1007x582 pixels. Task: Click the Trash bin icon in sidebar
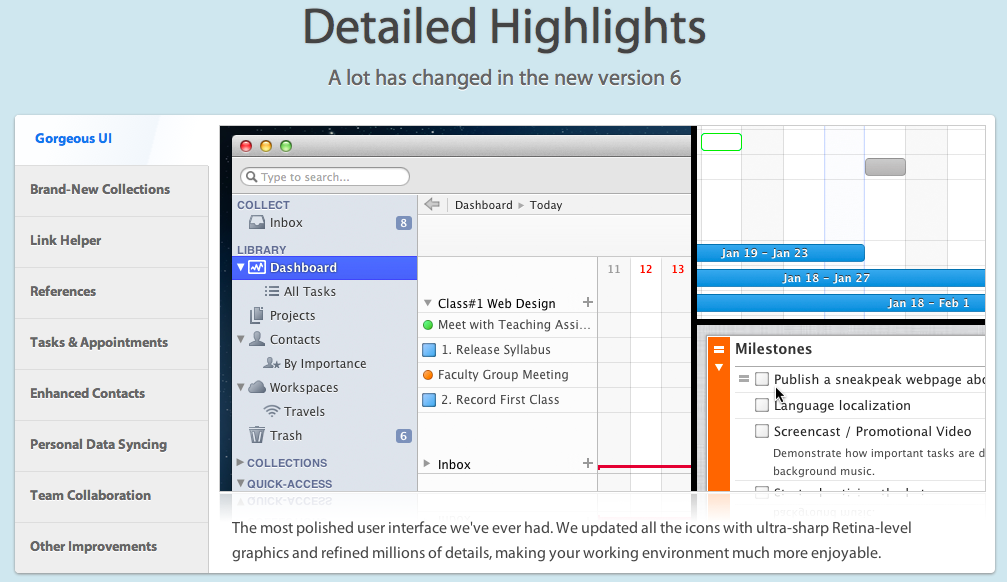coord(257,435)
